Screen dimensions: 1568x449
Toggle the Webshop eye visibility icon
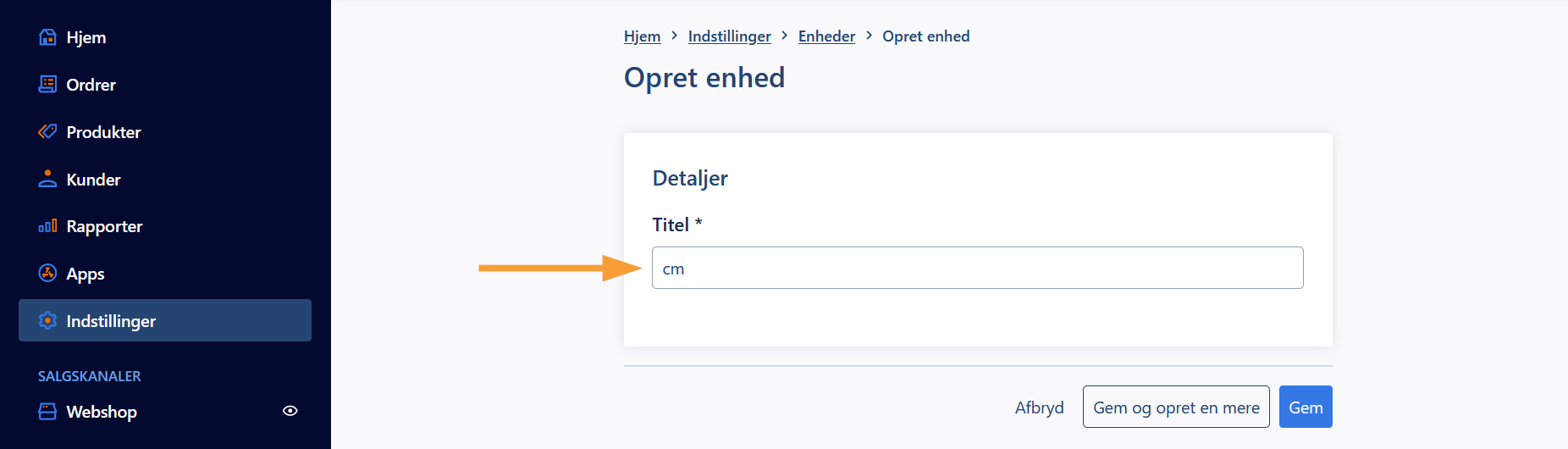(290, 411)
